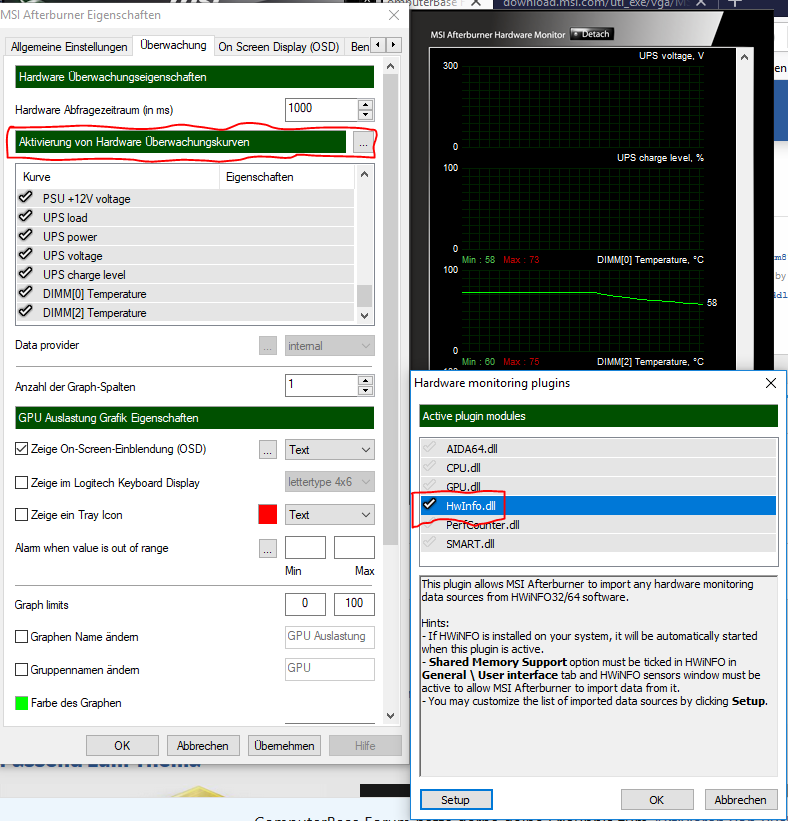Toggle DIMM[0] Temperature curve checkmark
The image size is (788, 821).
pyautogui.click(x=25, y=293)
